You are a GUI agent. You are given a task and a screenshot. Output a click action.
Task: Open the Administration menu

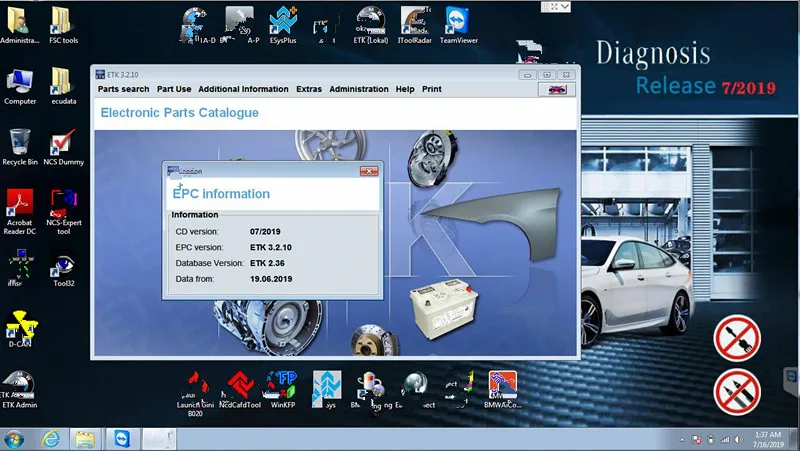359,89
